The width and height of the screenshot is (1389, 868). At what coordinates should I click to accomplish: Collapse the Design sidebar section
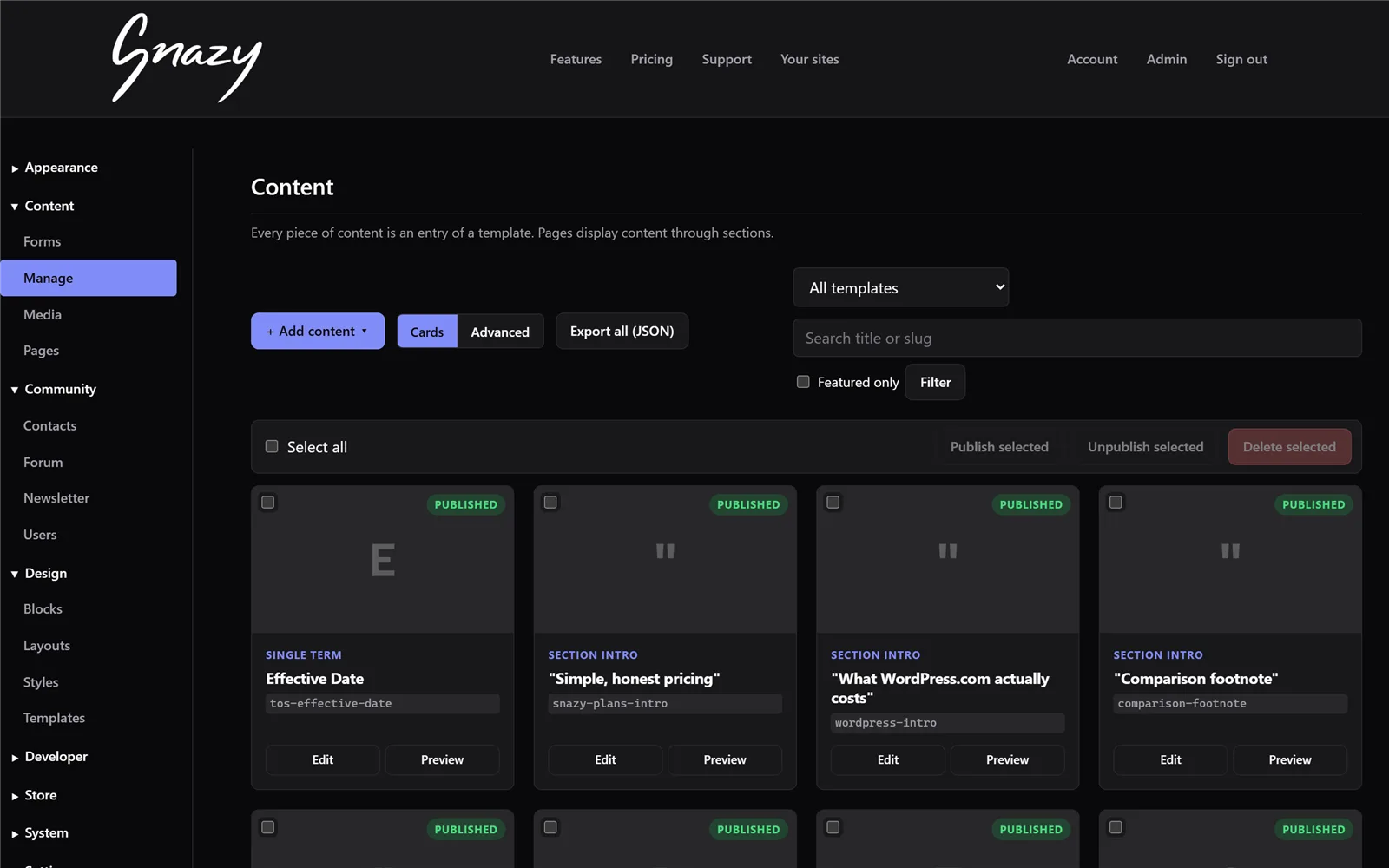[40, 573]
